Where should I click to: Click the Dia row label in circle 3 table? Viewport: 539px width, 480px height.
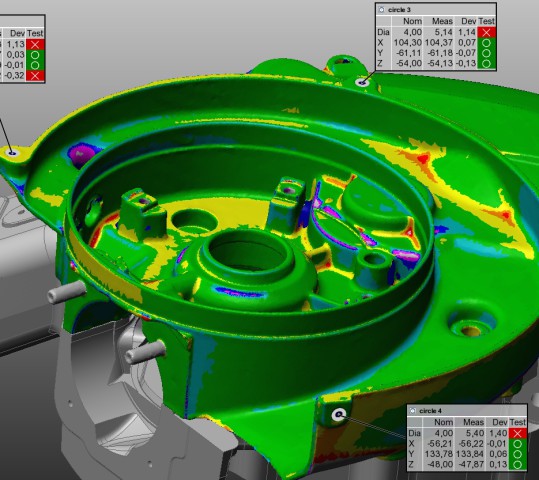383,32
